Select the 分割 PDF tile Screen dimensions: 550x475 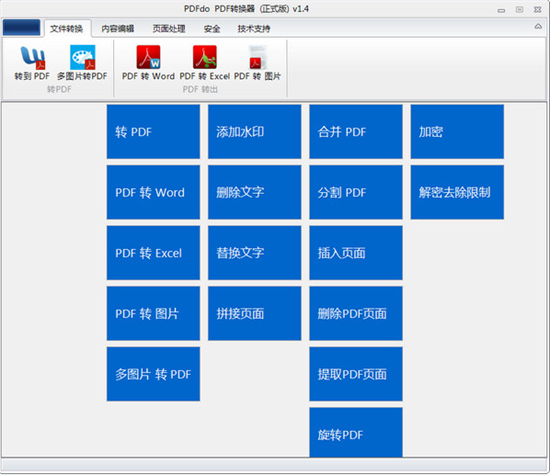coord(356,192)
